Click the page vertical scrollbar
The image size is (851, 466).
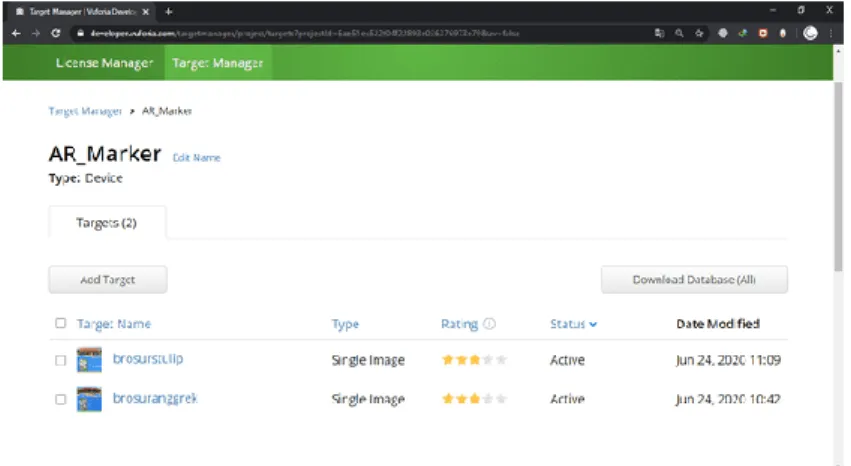[x=839, y=176]
